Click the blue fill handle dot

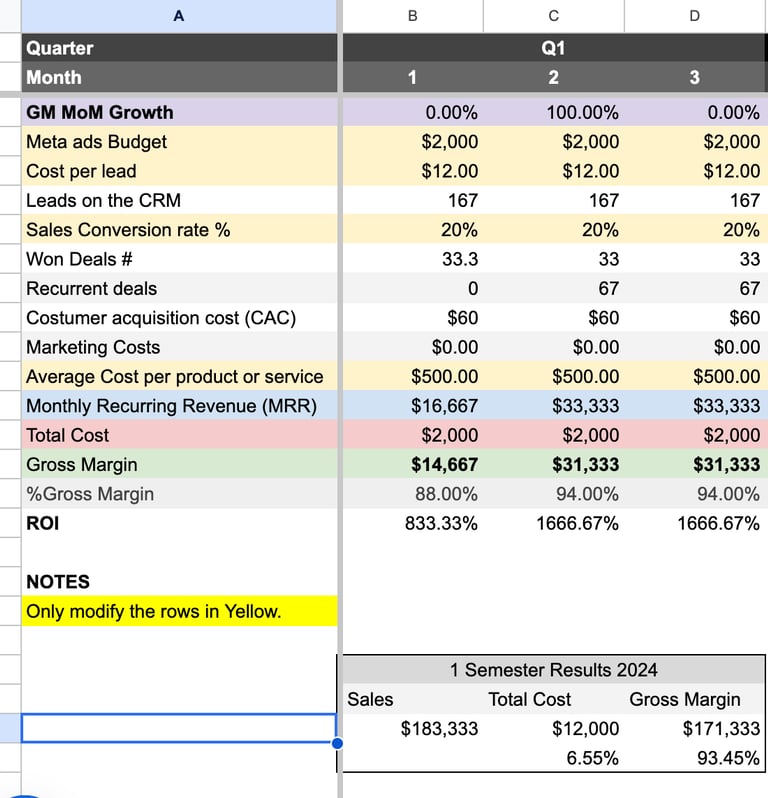tap(337, 743)
